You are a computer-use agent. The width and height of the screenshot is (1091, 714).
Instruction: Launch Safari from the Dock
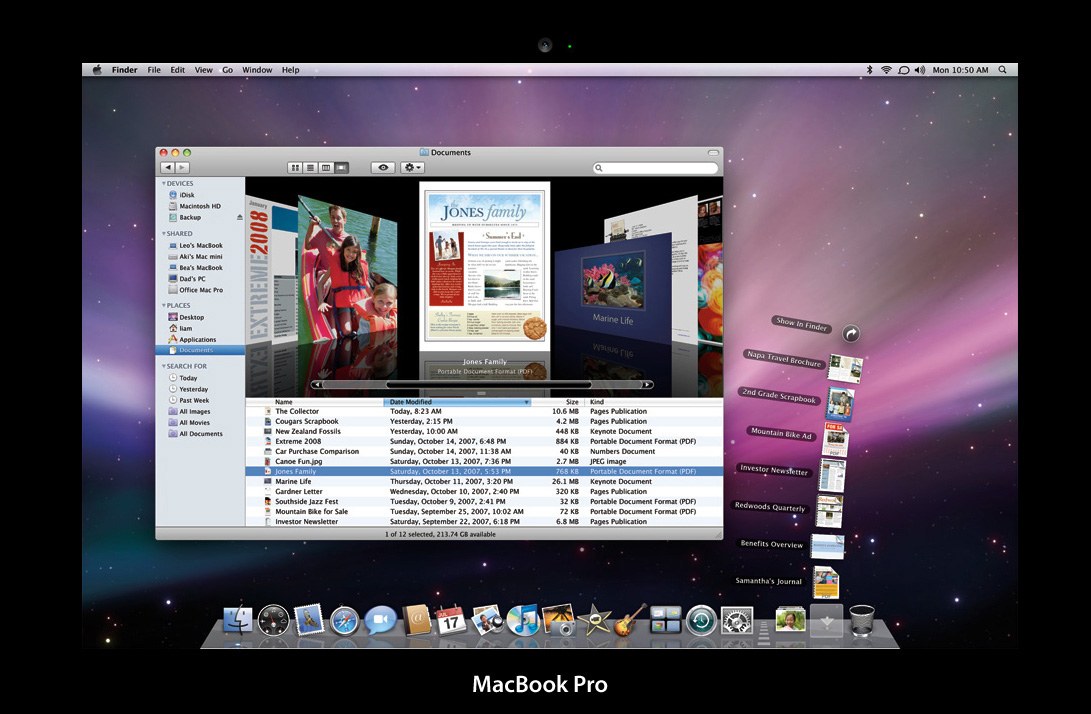[x=344, y=620]
